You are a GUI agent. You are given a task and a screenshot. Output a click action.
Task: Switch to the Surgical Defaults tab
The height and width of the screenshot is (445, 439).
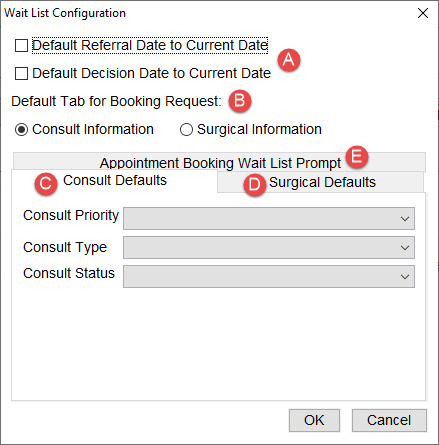321,182
